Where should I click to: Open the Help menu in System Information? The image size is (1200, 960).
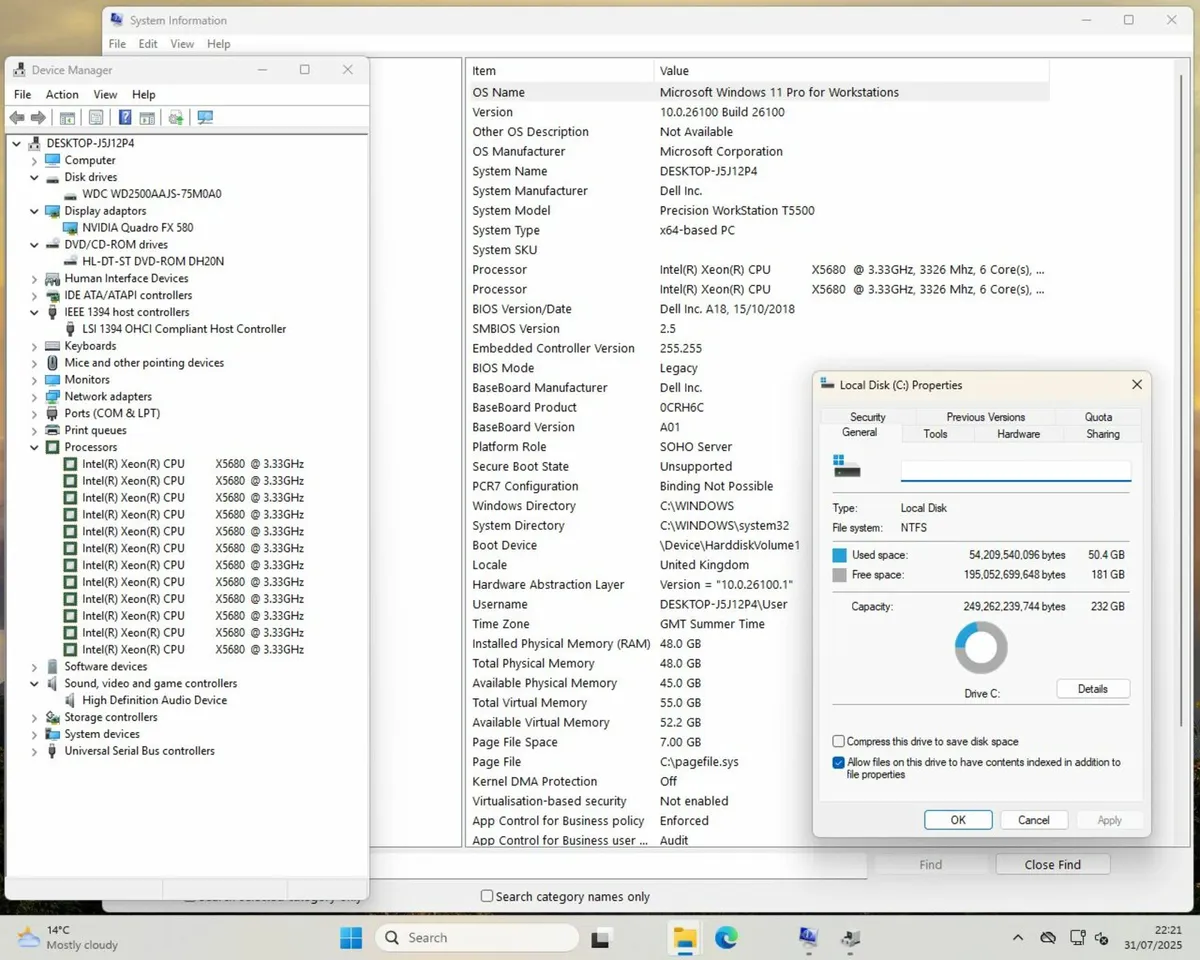(x=219, y=44)
